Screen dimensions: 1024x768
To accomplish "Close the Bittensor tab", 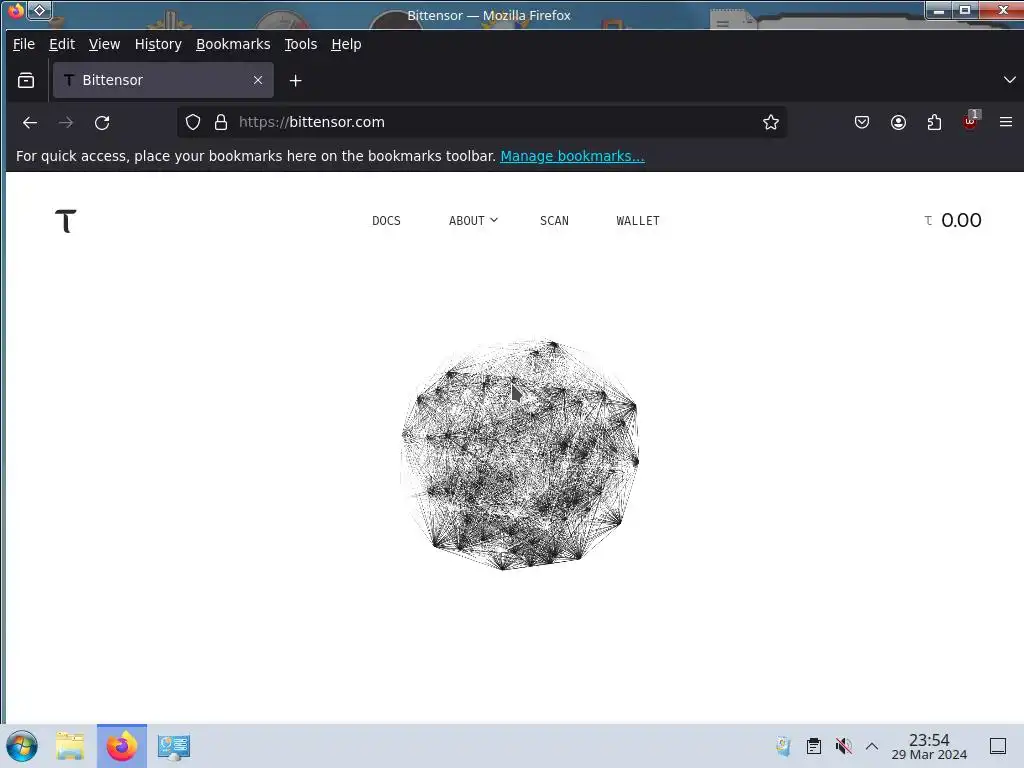I will pyautogui.click(x=258, y=80).
